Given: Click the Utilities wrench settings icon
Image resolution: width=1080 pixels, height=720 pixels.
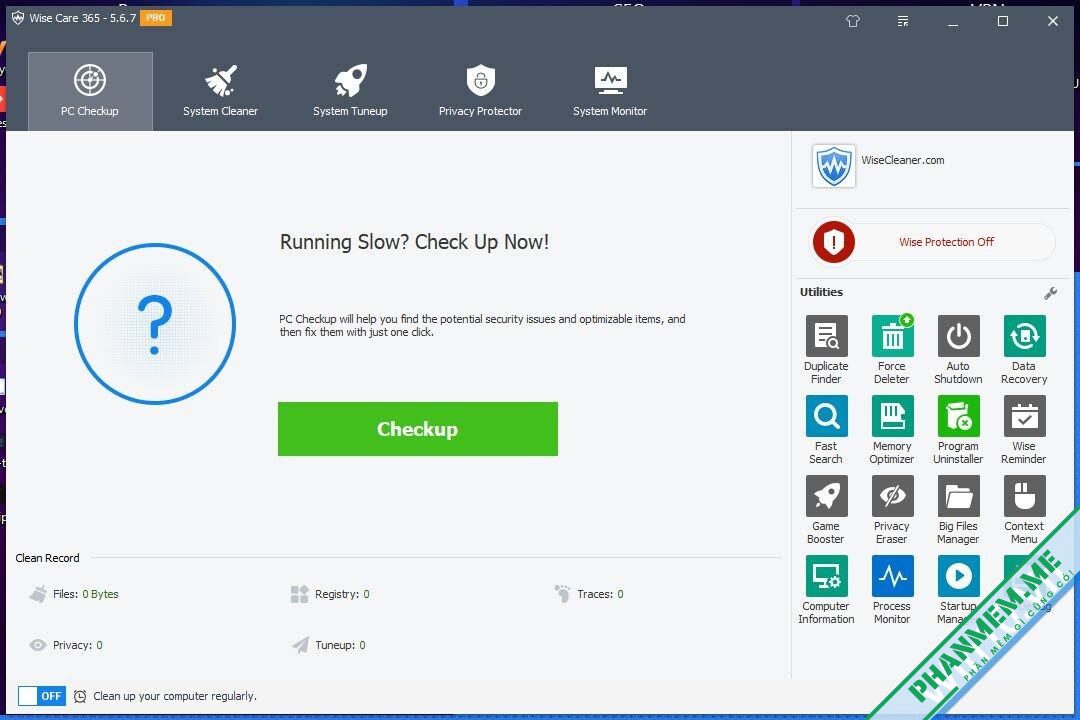Looking at the screenshot, I should (x=1050, y=293).
